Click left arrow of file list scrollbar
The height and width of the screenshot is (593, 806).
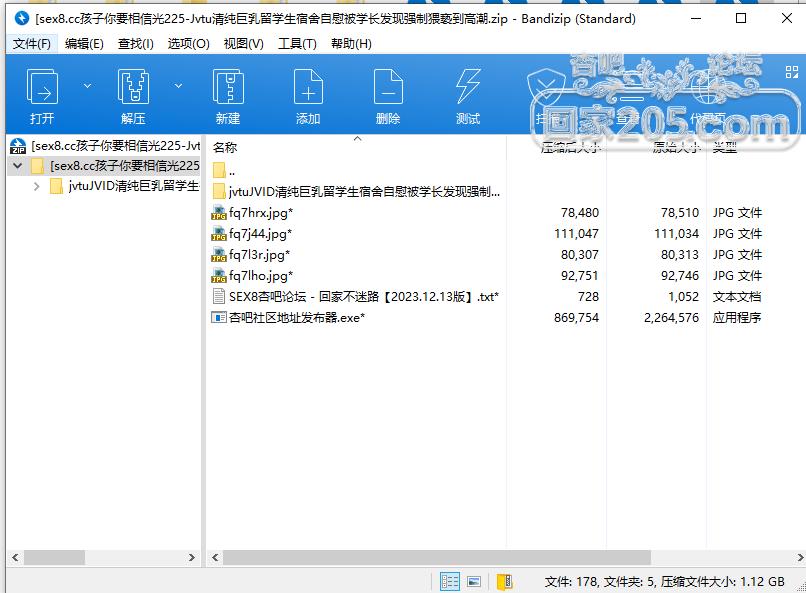pyautogui.click(x=215, y=558)
